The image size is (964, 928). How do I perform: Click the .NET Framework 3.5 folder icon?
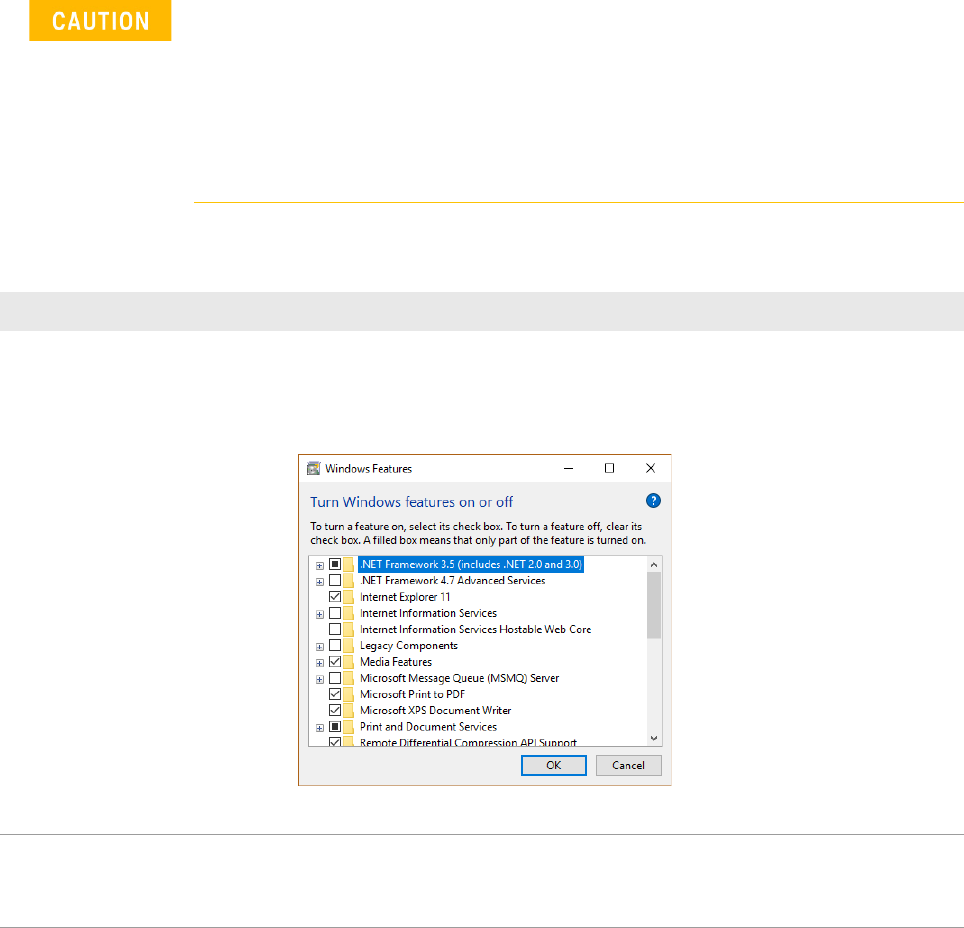[x=349, y=565]
